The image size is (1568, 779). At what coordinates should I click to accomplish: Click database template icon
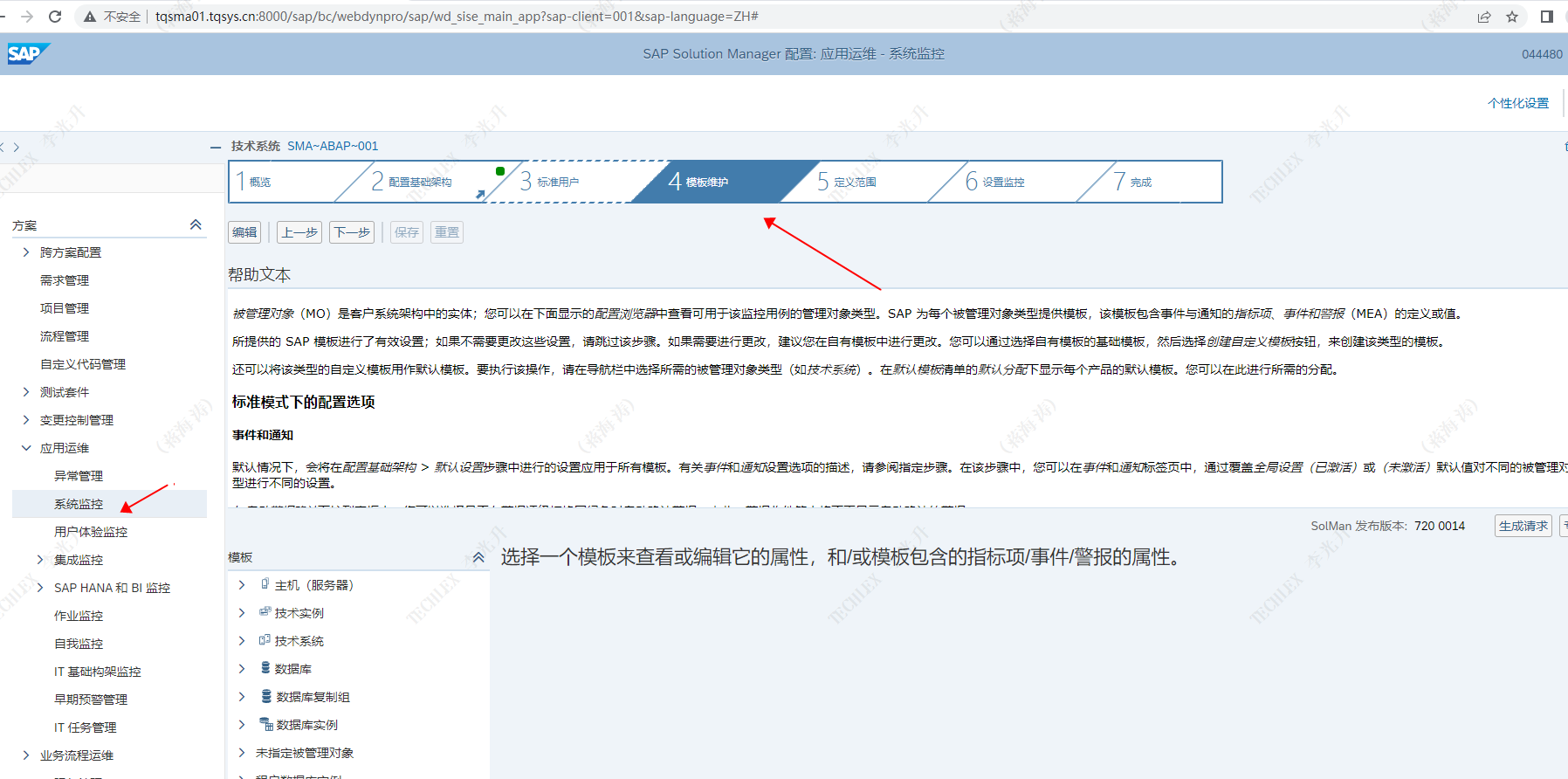265,668
